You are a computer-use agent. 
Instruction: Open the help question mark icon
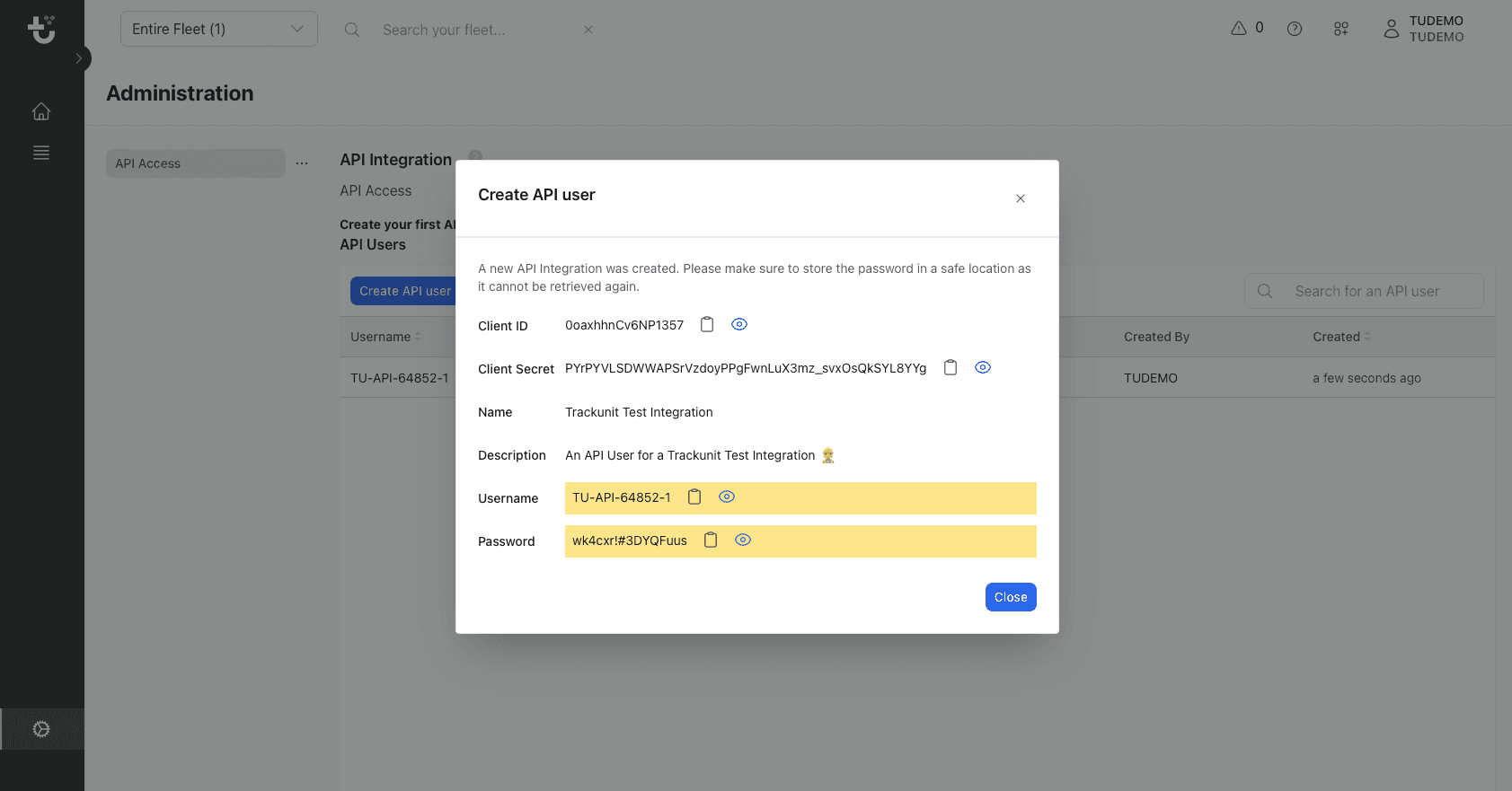pos(1295,29)
